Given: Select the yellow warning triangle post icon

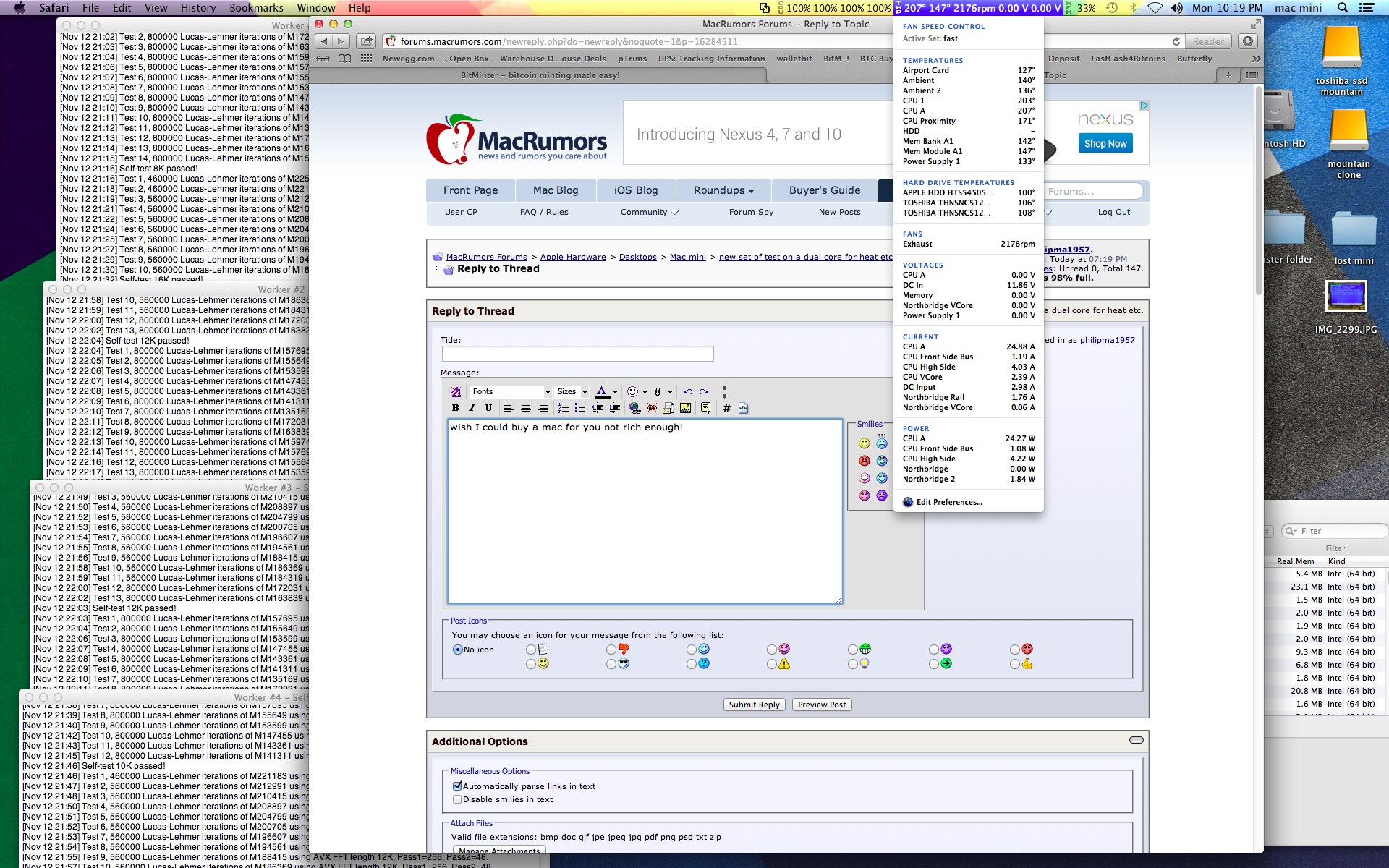Looking at the screenshot, I should click(772, 664).
